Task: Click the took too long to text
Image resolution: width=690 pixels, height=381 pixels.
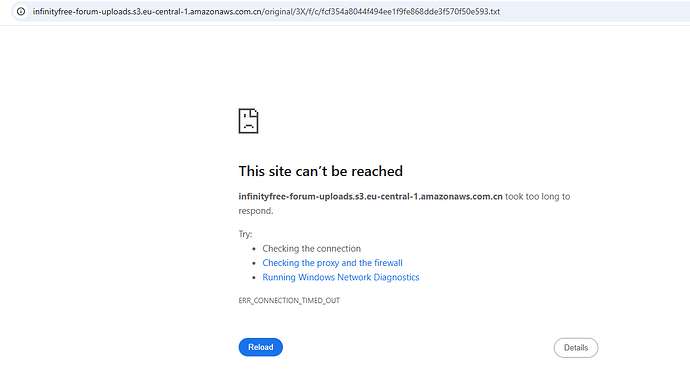Action: coord(537,197)
